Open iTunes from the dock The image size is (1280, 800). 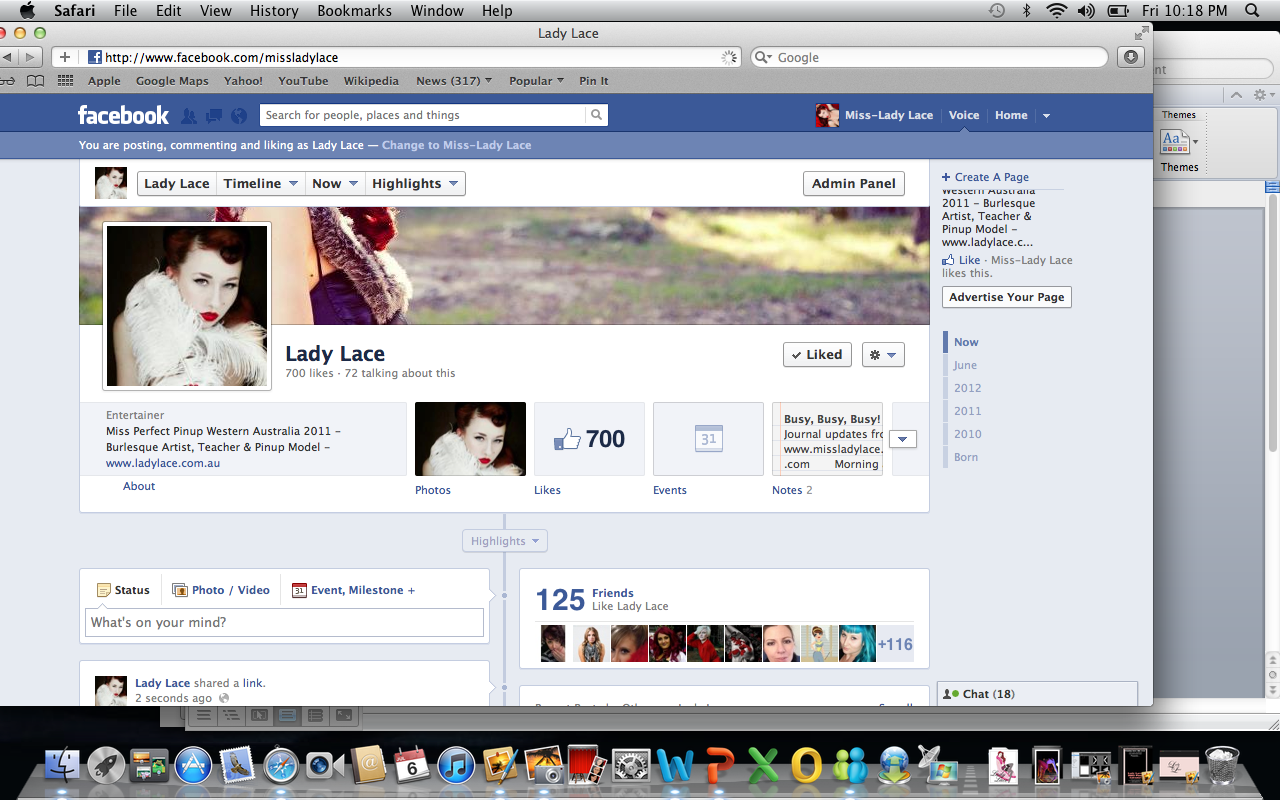coord(455,766)
